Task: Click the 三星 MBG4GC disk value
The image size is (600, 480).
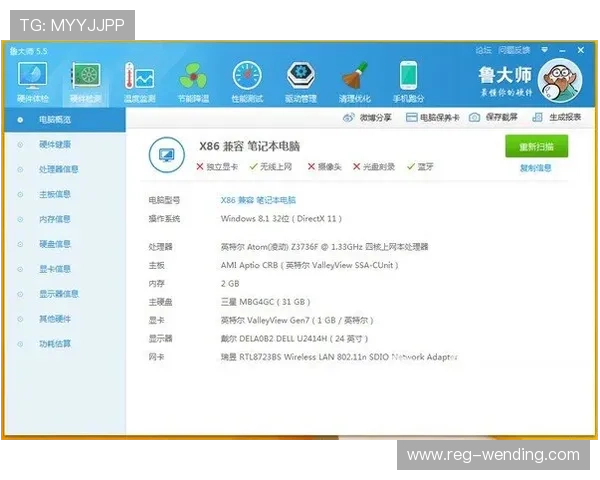Action: [x=265, y=302]
